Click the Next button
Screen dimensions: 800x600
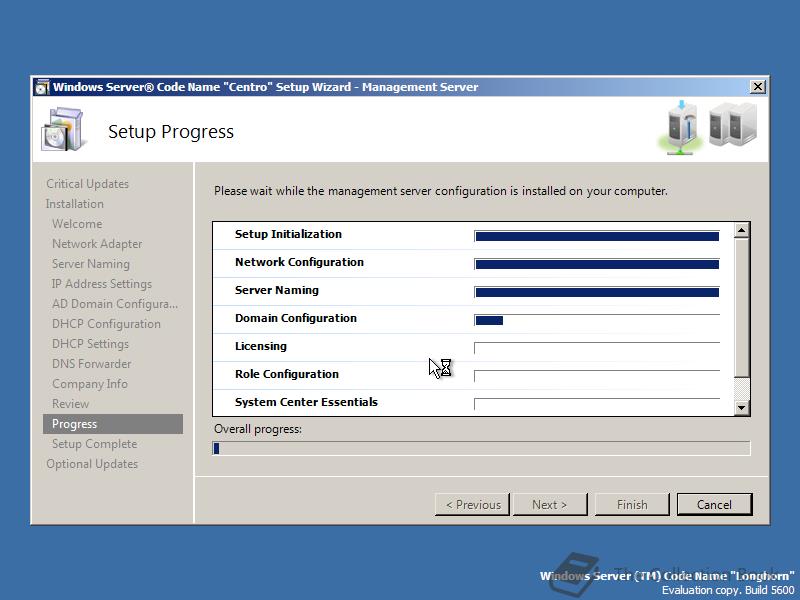[x=549, y=505]
